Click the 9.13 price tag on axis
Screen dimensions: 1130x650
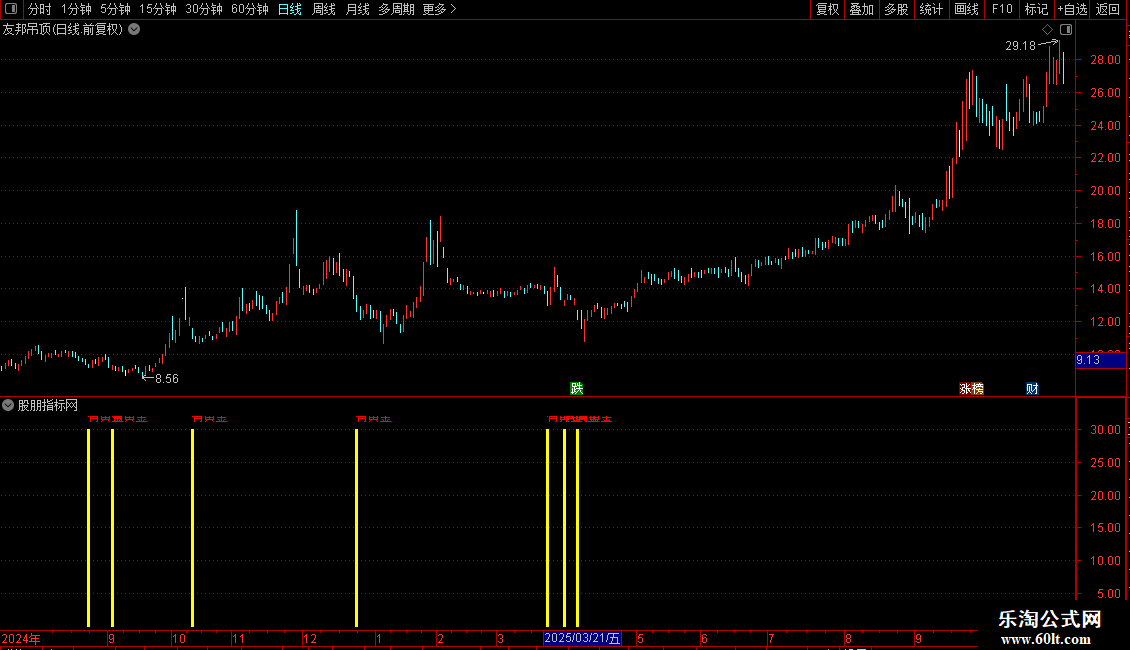pyautogui.click(x=1100, y=360)
